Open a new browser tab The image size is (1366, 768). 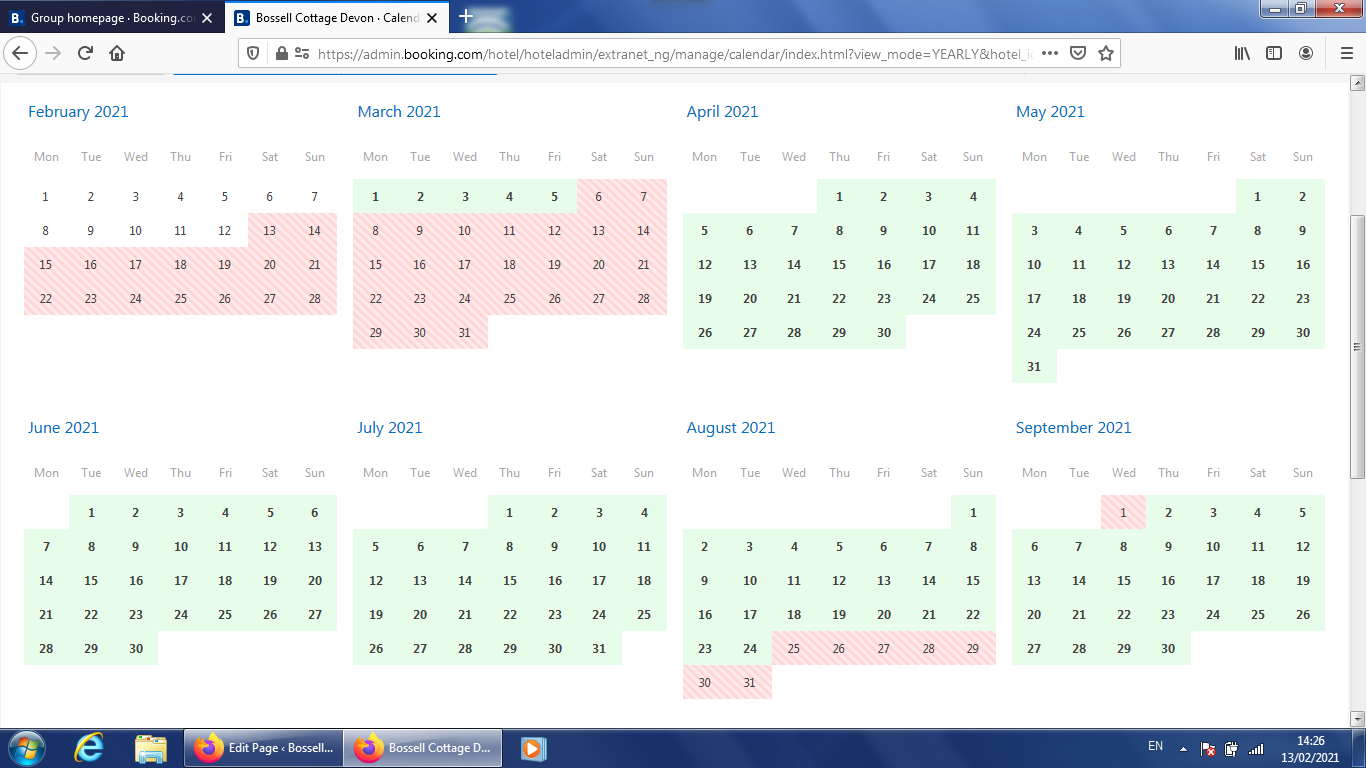(x=466, y=17)
